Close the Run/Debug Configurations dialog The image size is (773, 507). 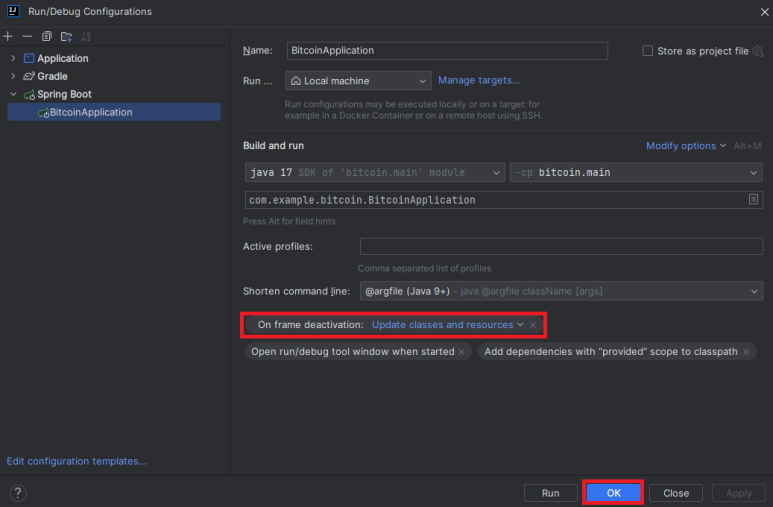point(764,12)
